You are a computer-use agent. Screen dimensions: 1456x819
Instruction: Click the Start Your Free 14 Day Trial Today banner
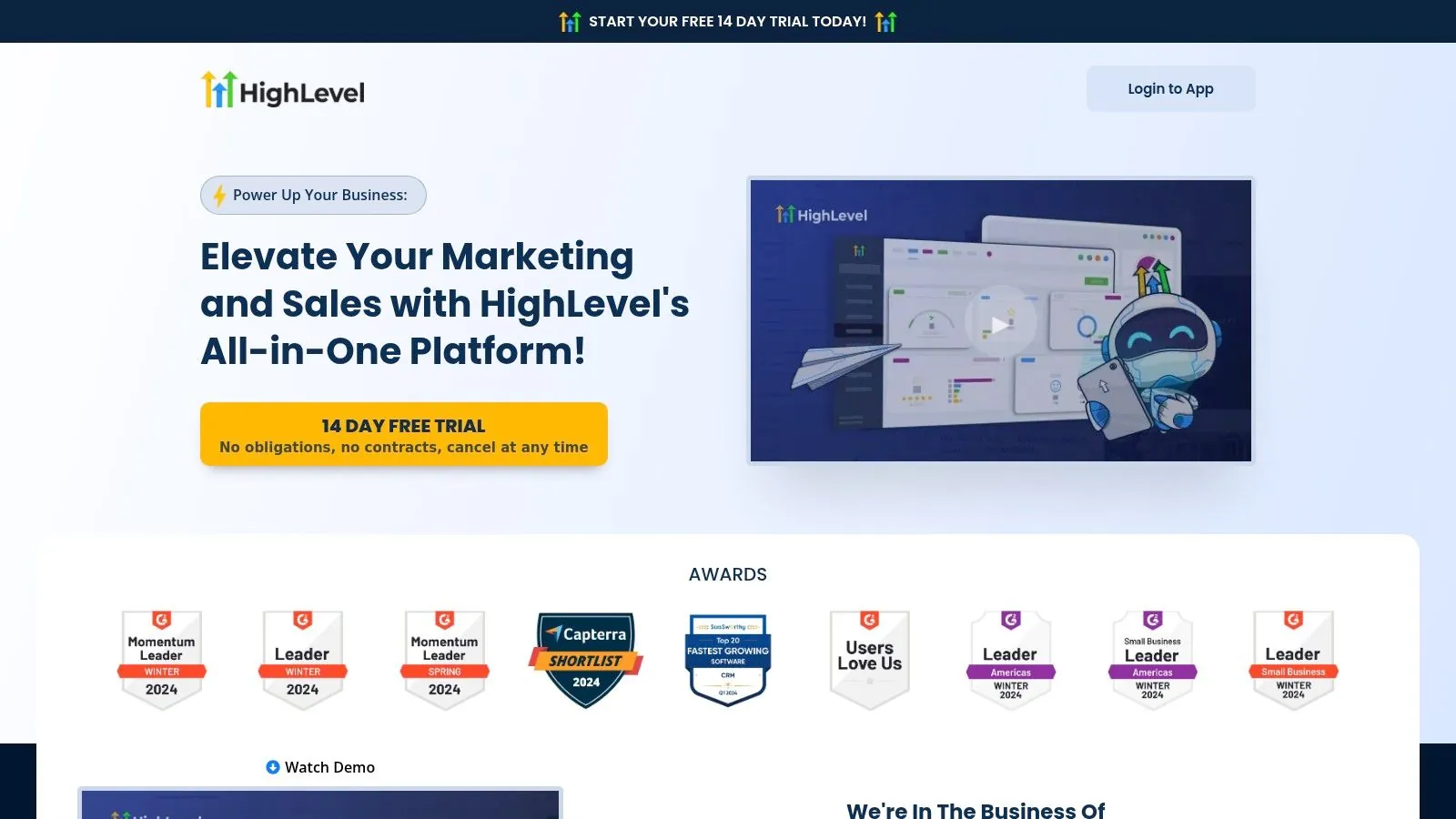pos(728,21)
